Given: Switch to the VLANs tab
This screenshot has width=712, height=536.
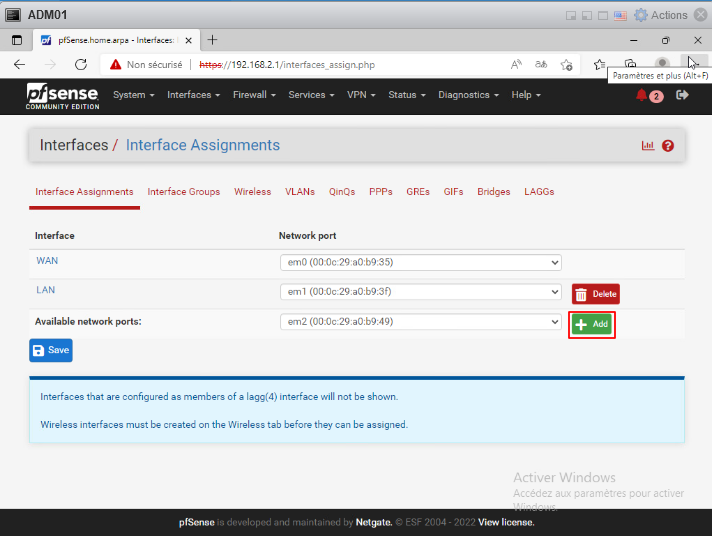Looking at the screenshot, I should [x=299, y=192].
